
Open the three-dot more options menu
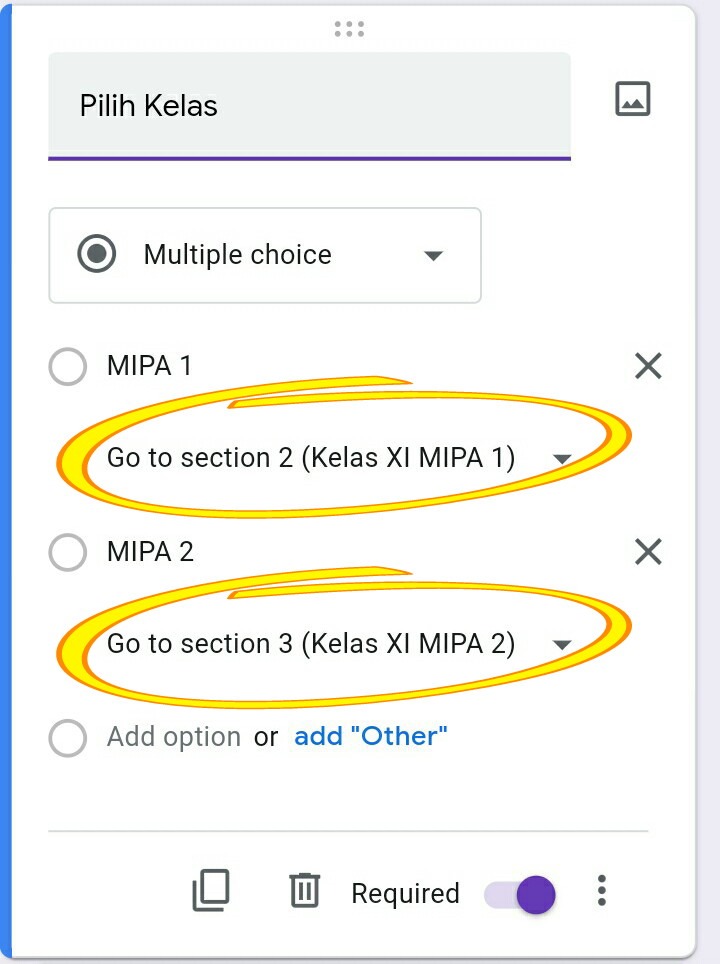click(x=601, y=890)
